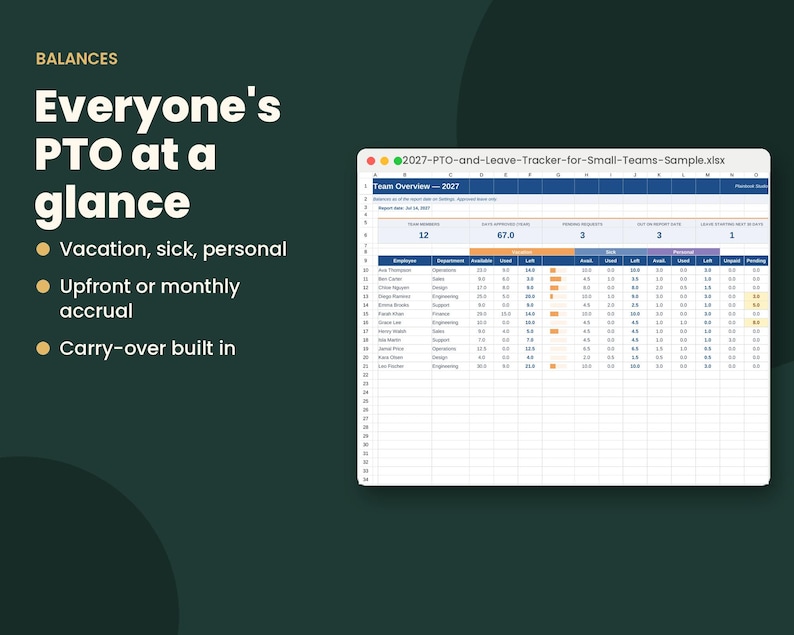Image resolution: width=794 pixels, height=635 pixels.
Task: Select the Leave Starting Next 30 Days value 1
Action: (x=732, y=235)
